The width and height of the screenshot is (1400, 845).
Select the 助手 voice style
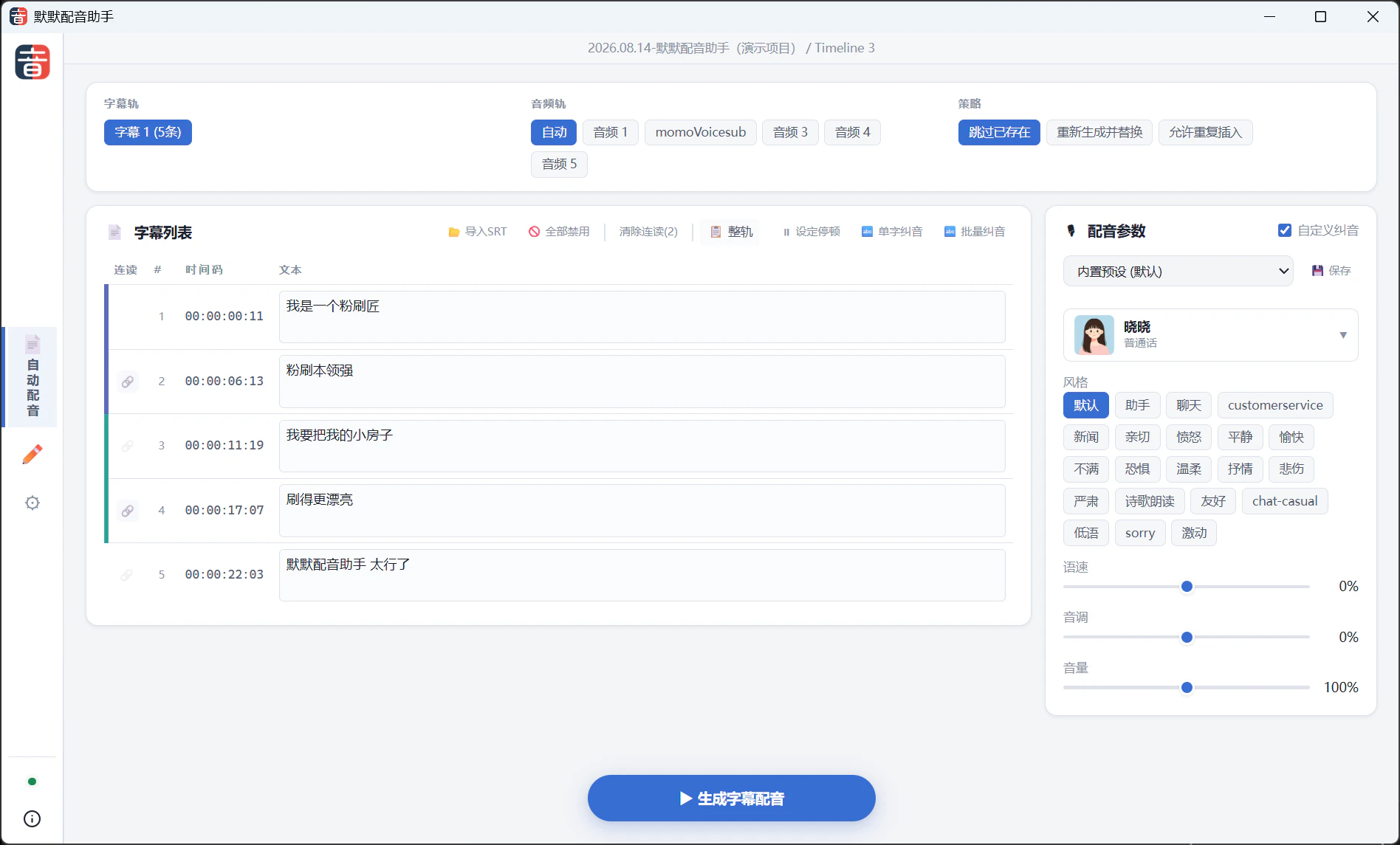(x=1137, y=405)
